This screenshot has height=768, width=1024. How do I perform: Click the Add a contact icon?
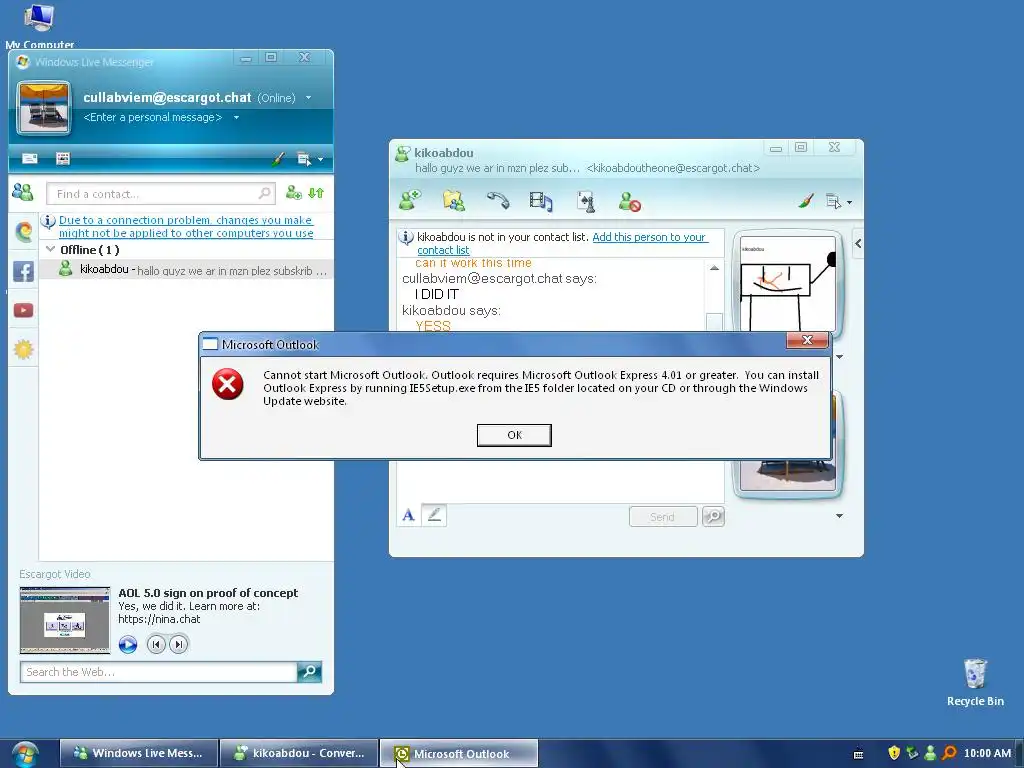coord(294,193)
